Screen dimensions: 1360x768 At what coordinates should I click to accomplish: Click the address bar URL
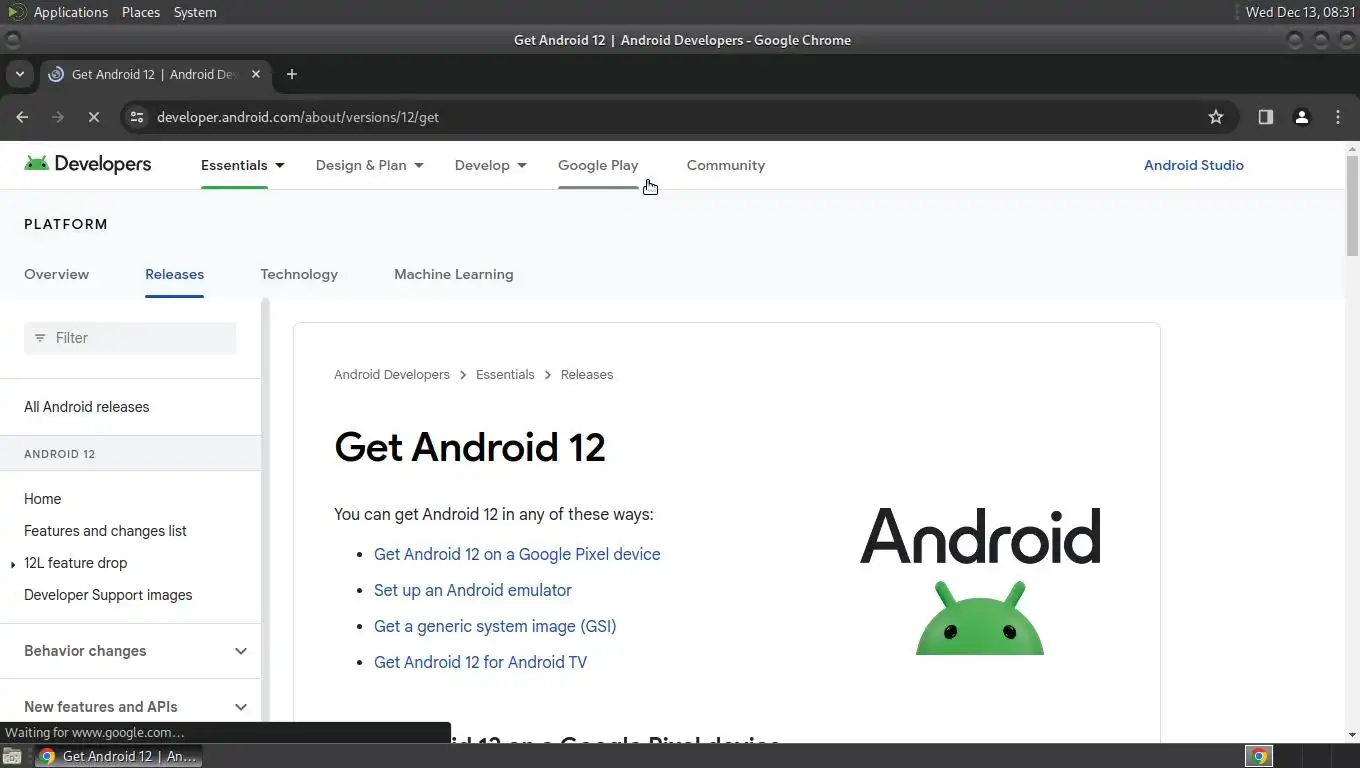[298, 117]
